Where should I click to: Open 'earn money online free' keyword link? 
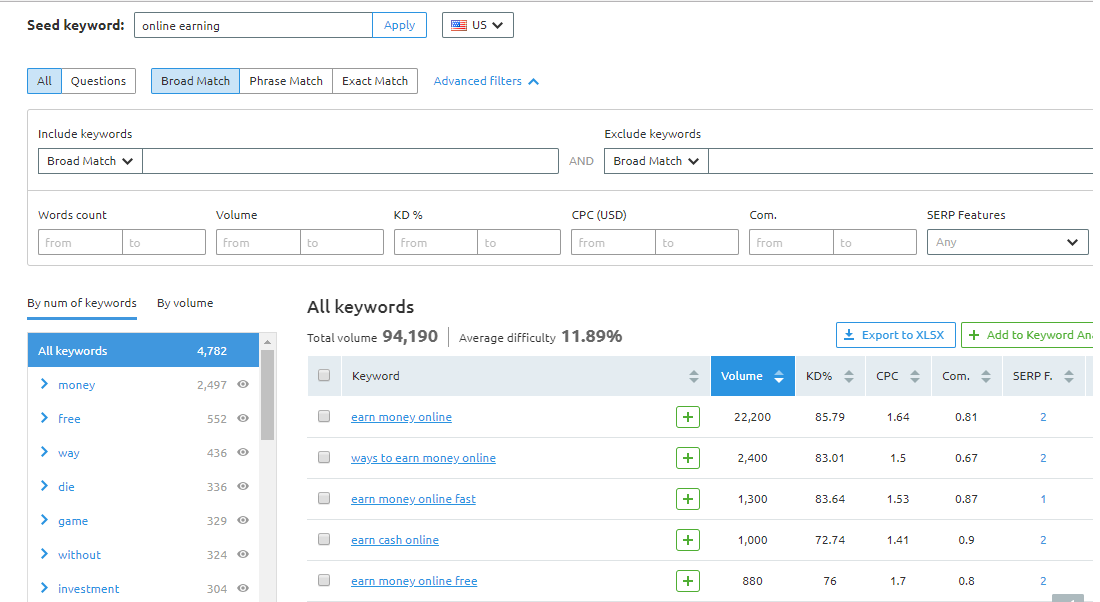414,581
